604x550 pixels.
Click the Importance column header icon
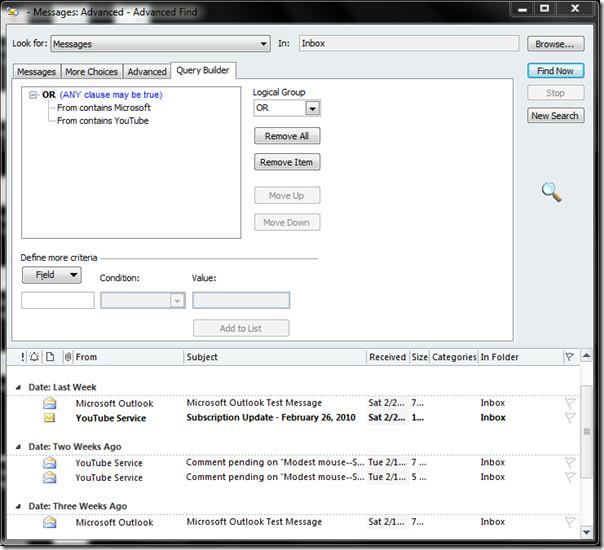(x=23, y=357)
